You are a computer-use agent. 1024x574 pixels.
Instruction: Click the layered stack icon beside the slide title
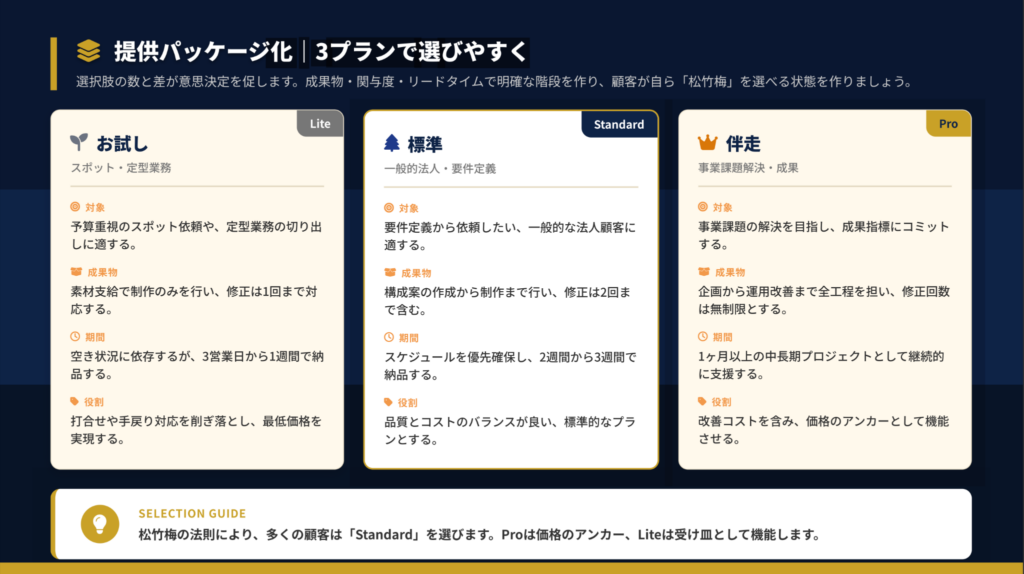point(89,51)
